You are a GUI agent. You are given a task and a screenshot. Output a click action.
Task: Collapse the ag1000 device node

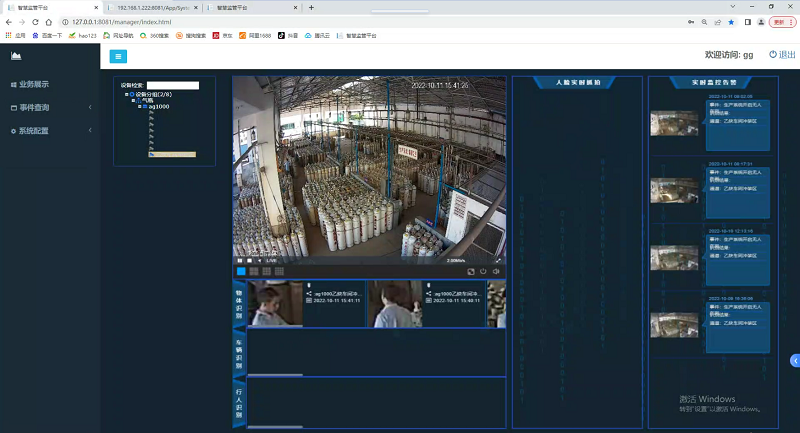139,107
